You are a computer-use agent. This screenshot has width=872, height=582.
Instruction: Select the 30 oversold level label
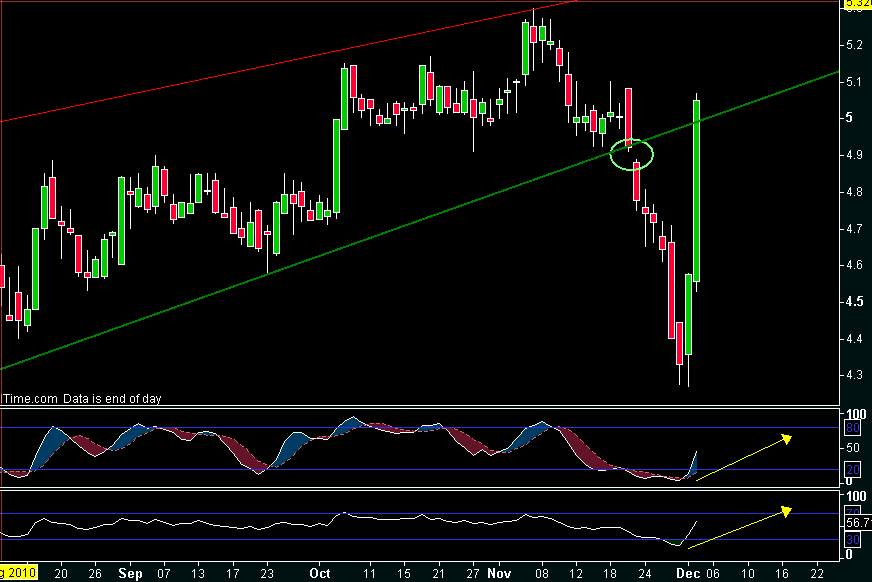click(853, 540)
